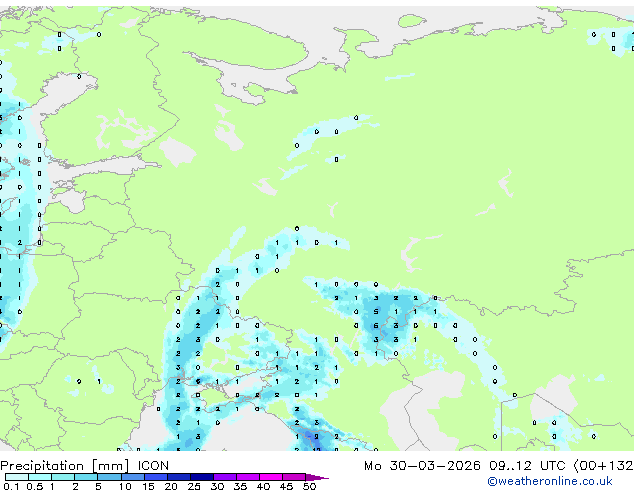This screenshot has height=490, width=634.
Task: Pick the legend swatch between 0.1 and 0.5
Action: 17,477
